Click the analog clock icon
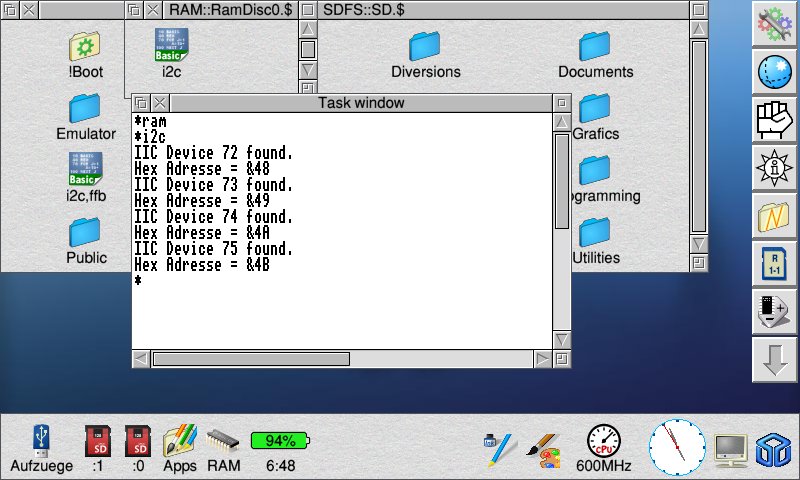 pos(677,446)
